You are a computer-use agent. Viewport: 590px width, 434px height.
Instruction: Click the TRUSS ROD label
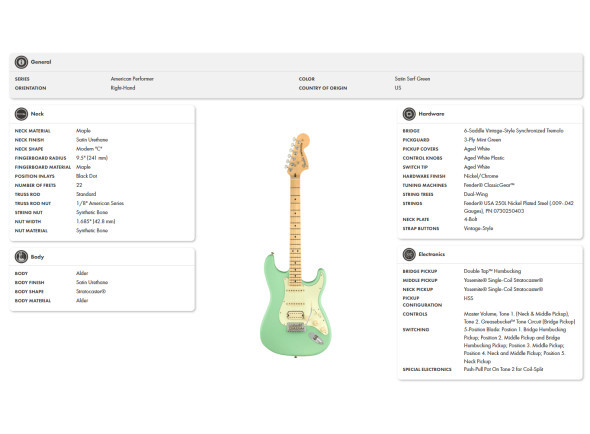tap(27, 194)
